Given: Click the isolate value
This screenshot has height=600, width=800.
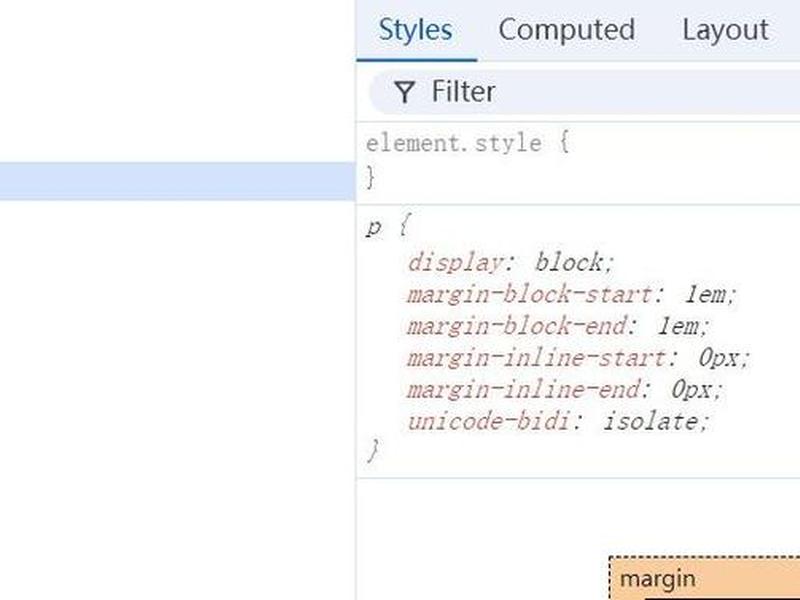Looking at the screenshot, I should click(x=649, y=421).
